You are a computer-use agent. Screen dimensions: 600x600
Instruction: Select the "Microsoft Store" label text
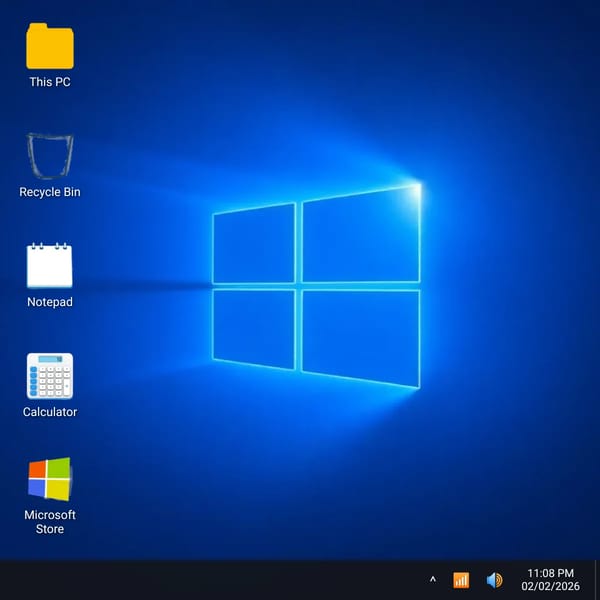point(50,522)
